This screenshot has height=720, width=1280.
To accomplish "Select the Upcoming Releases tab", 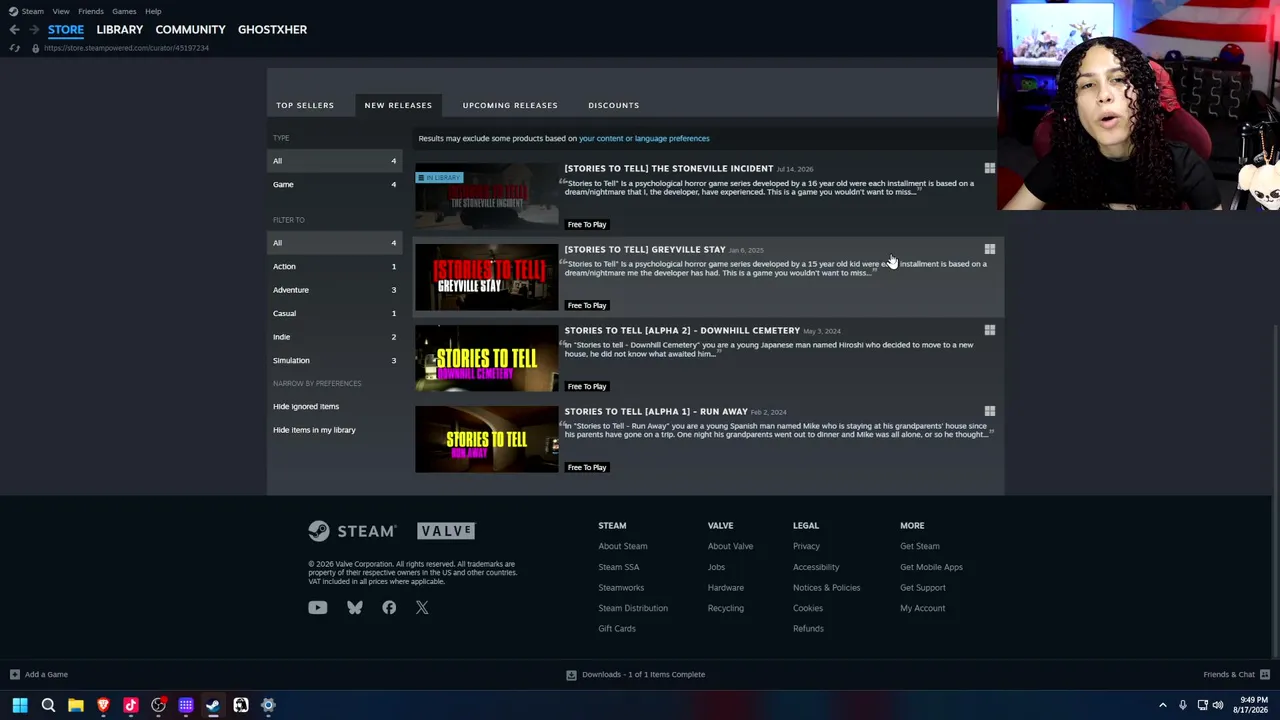I will [510, 105].
